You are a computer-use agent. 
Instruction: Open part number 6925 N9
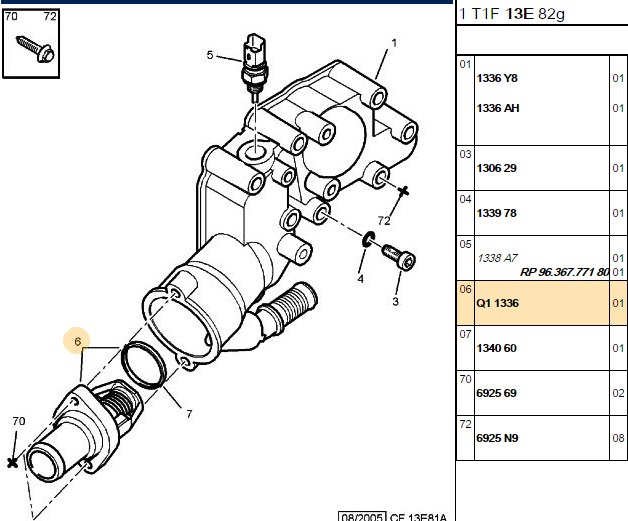pyautogui.click(x=497, y=438)
